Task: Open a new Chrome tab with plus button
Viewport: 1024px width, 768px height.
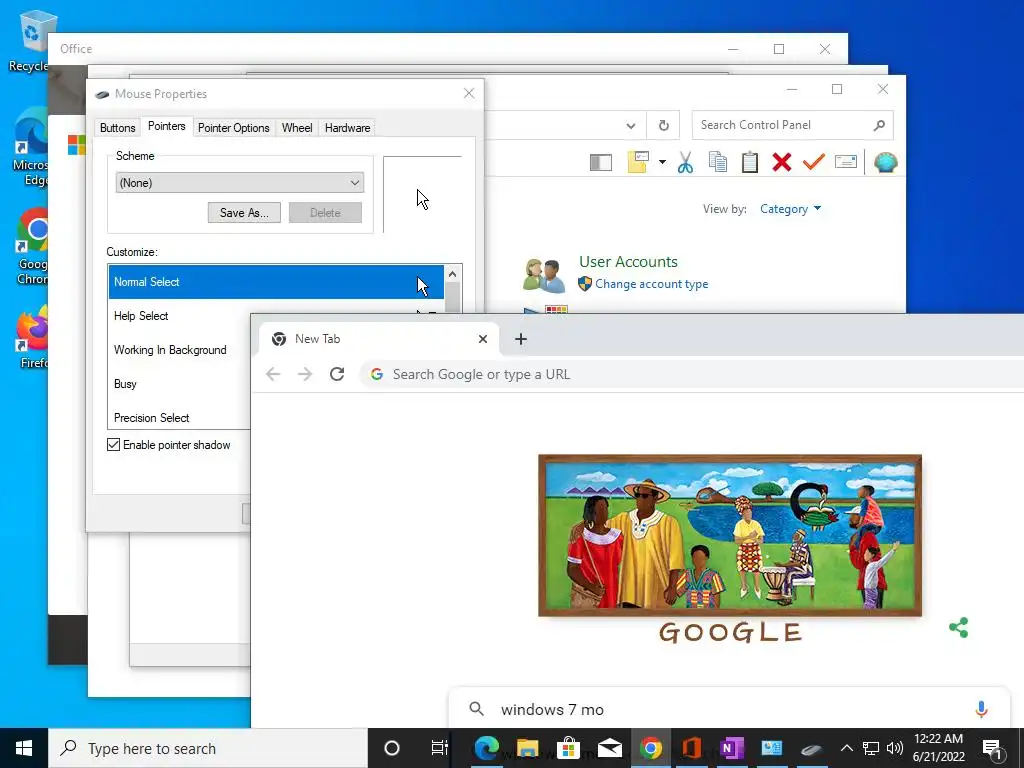Action: click(520, 339)
